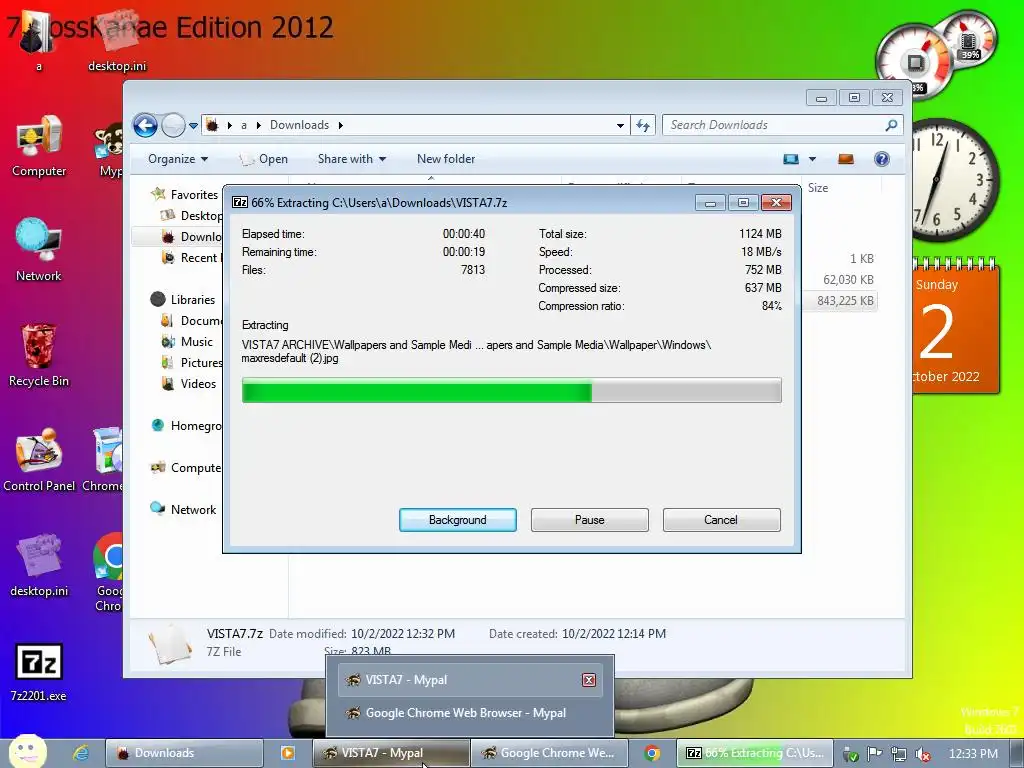The height and width of the screenshot is (768, 1024).
Task: Open Explorer Help icon
Action: (882, 159)
